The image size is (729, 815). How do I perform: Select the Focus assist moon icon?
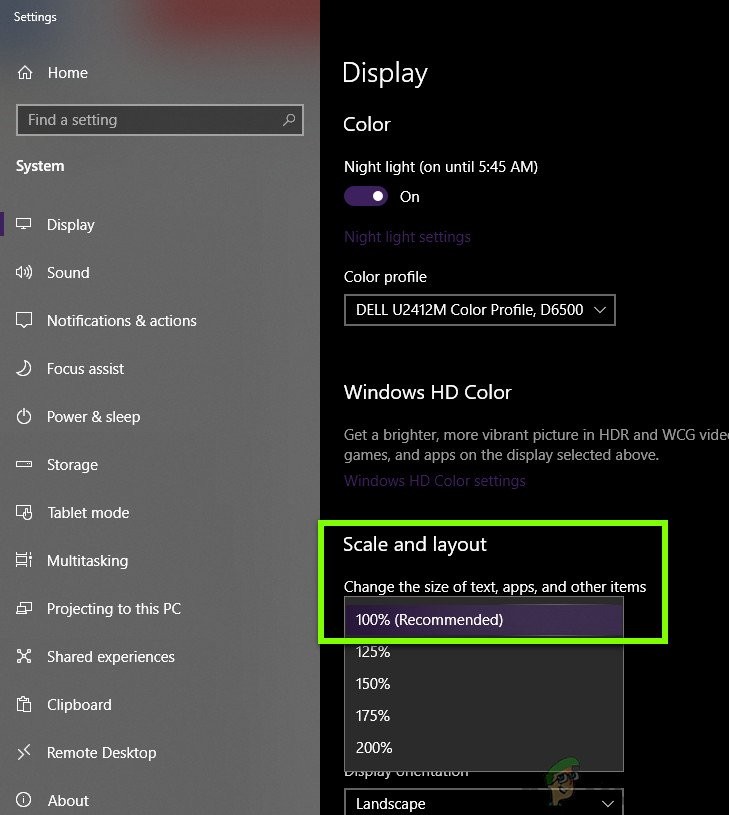[x=23, y=368]
